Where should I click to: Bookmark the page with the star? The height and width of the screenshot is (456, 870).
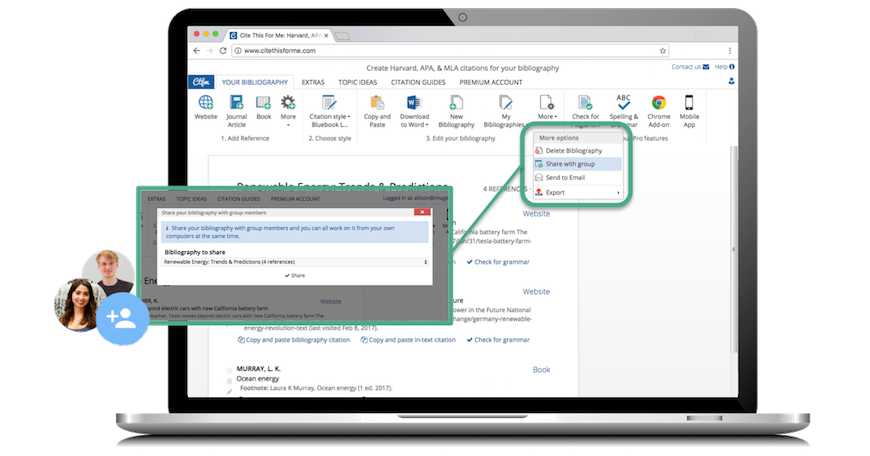point(662,50)
